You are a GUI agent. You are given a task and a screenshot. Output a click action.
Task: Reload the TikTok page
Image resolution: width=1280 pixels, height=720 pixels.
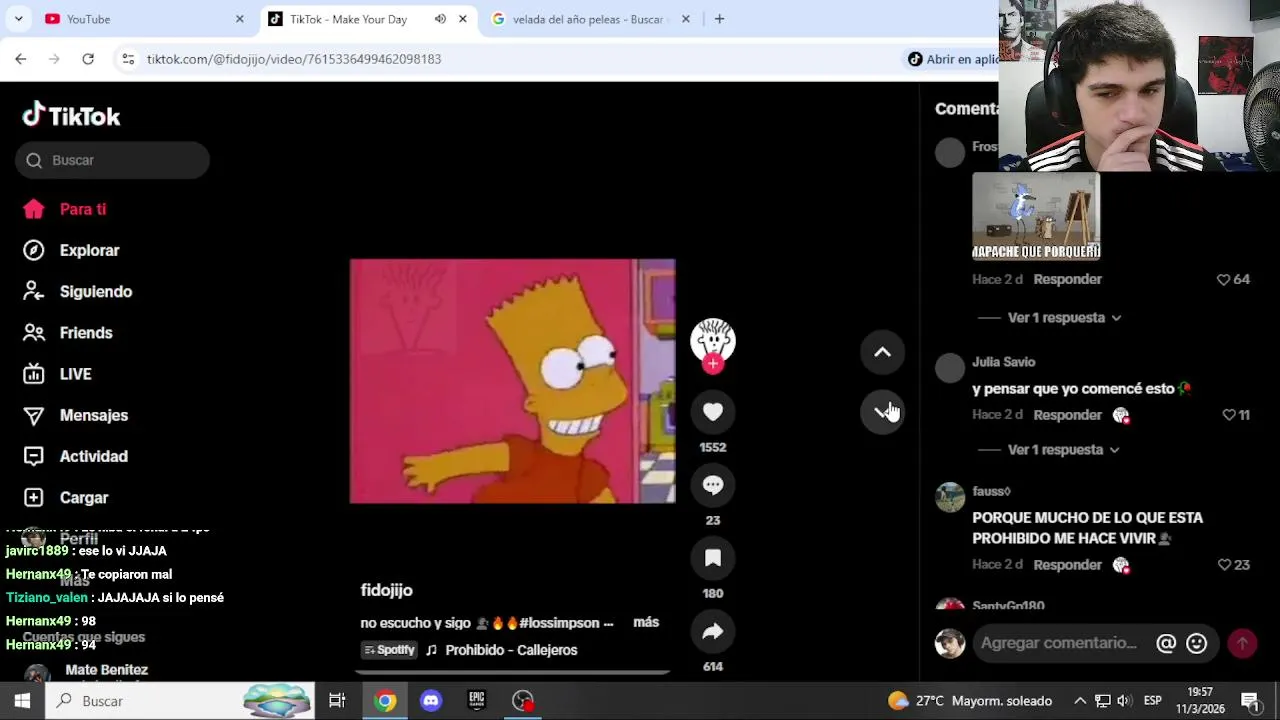click(88, 59)
